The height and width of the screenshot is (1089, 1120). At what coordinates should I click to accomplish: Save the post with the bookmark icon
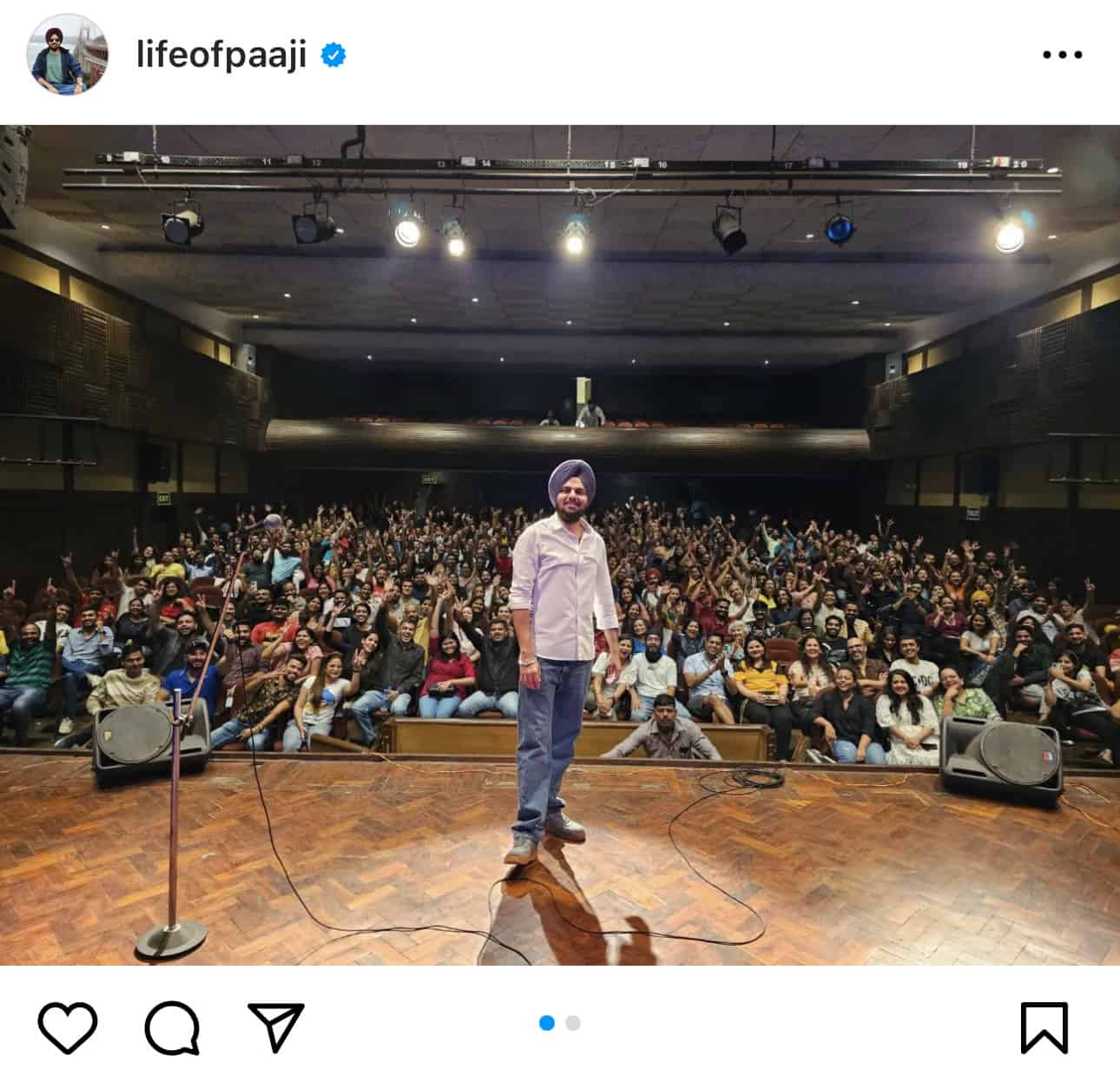(1044, 1028)
